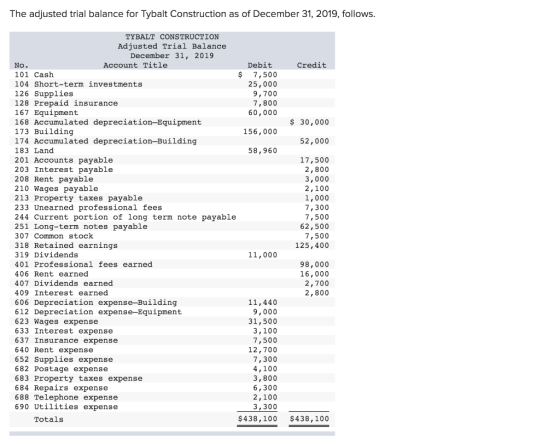
Task: Click the introductory sentence about Tybalt Construction
Action: coord(192,14)
